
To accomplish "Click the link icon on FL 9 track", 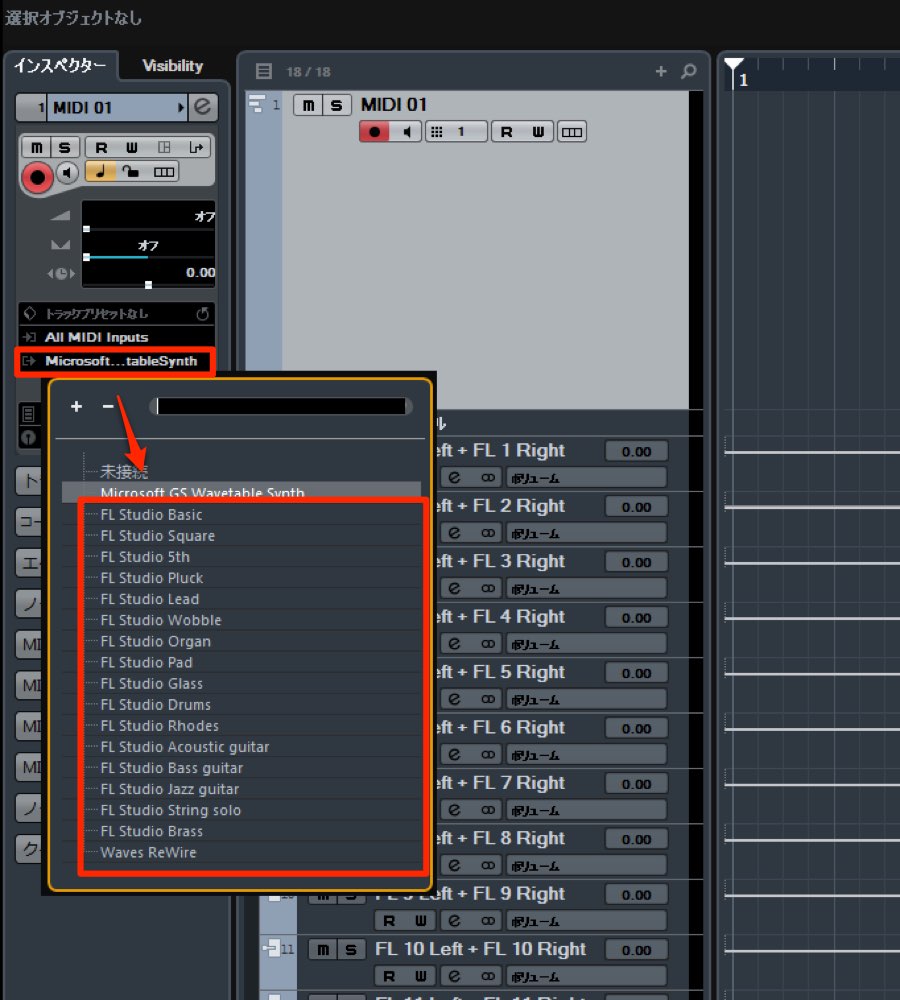I will tap(488, 920).
